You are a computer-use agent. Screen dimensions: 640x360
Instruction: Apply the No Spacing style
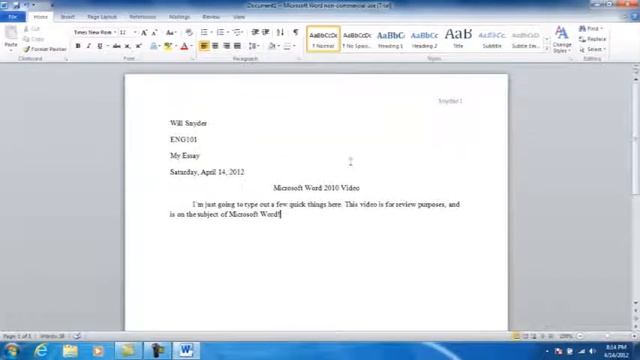click(357, 39)
